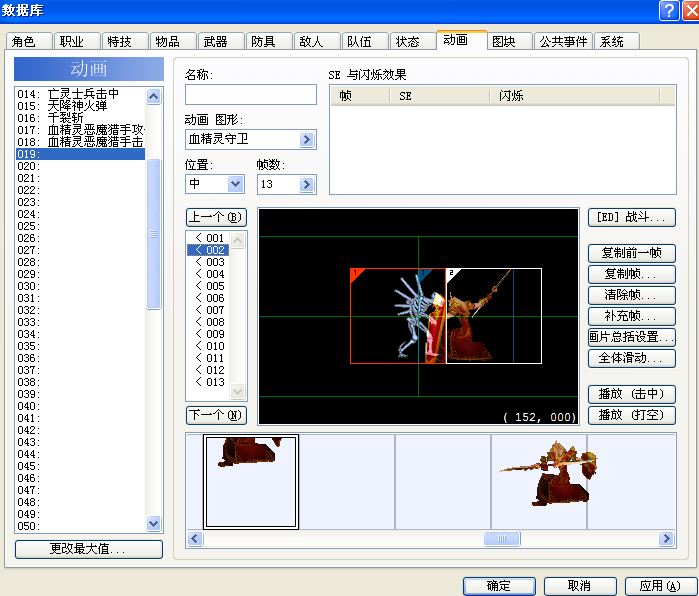Image resolution: width=699 pixels, height=596 pixels.
Task: Select animation 017: 血精灵恶魔猎手攻
Action: [80, 130]
